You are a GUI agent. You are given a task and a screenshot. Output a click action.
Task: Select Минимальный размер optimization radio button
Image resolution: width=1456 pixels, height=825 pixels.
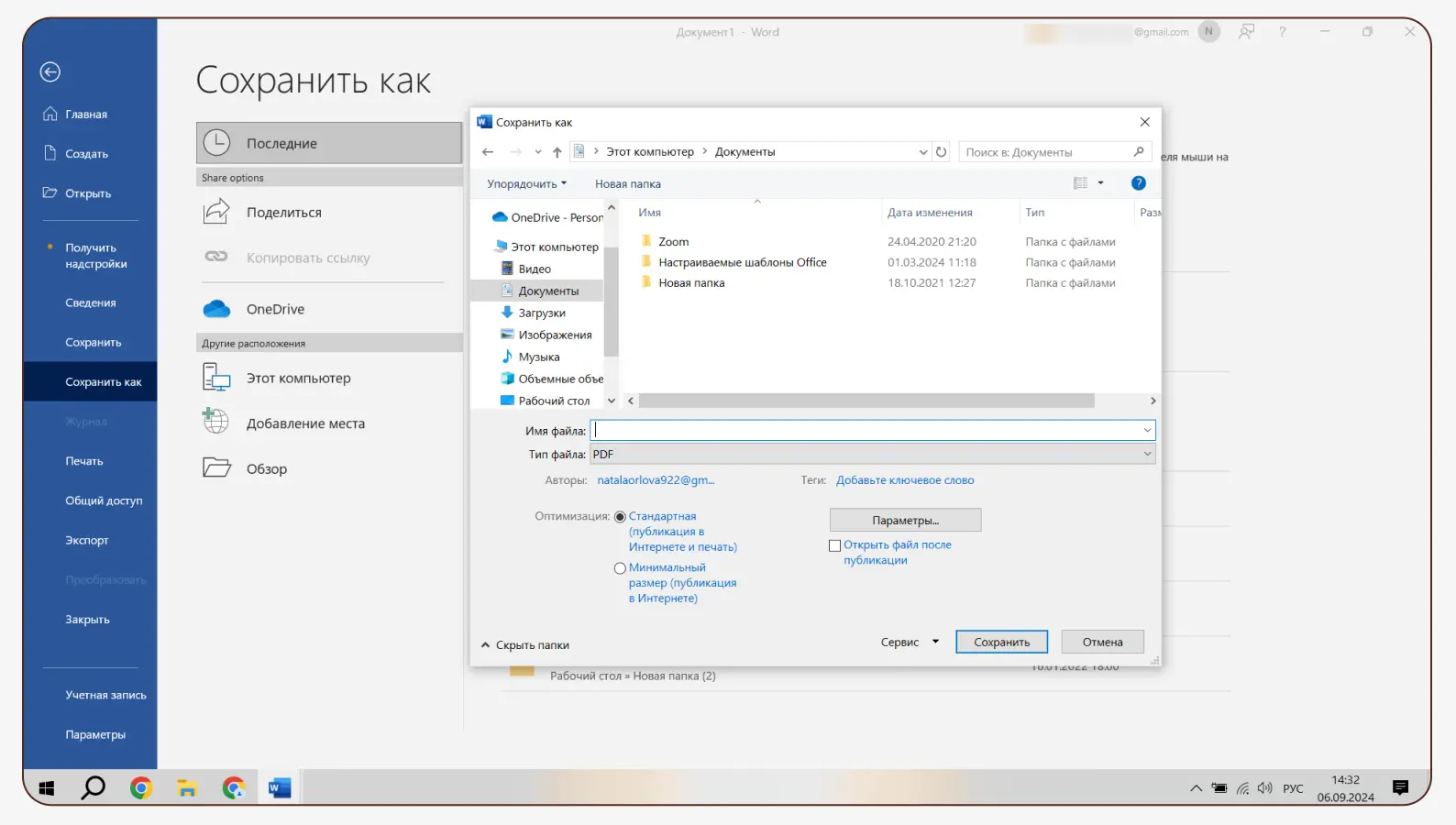[x=620, y=568]
